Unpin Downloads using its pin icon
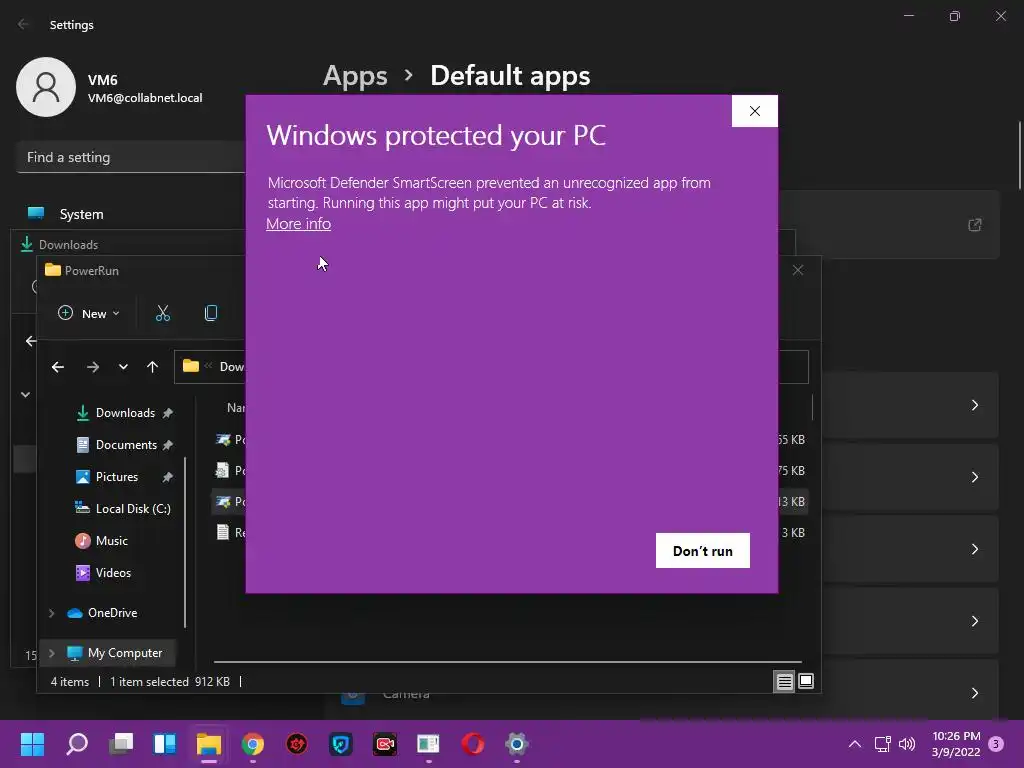Image resolution: width=1024 pixels, height=768 pixels. click(168, 413)
